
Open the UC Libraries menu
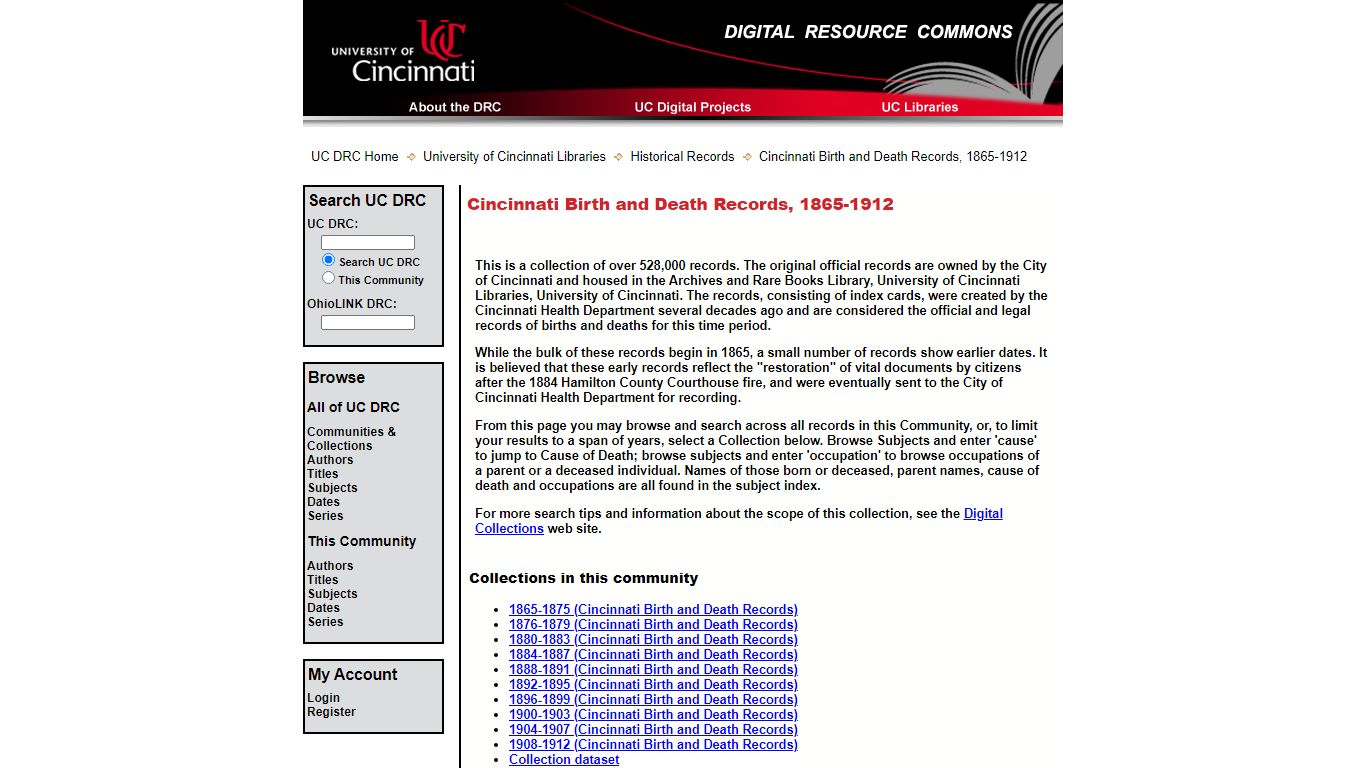920,107
